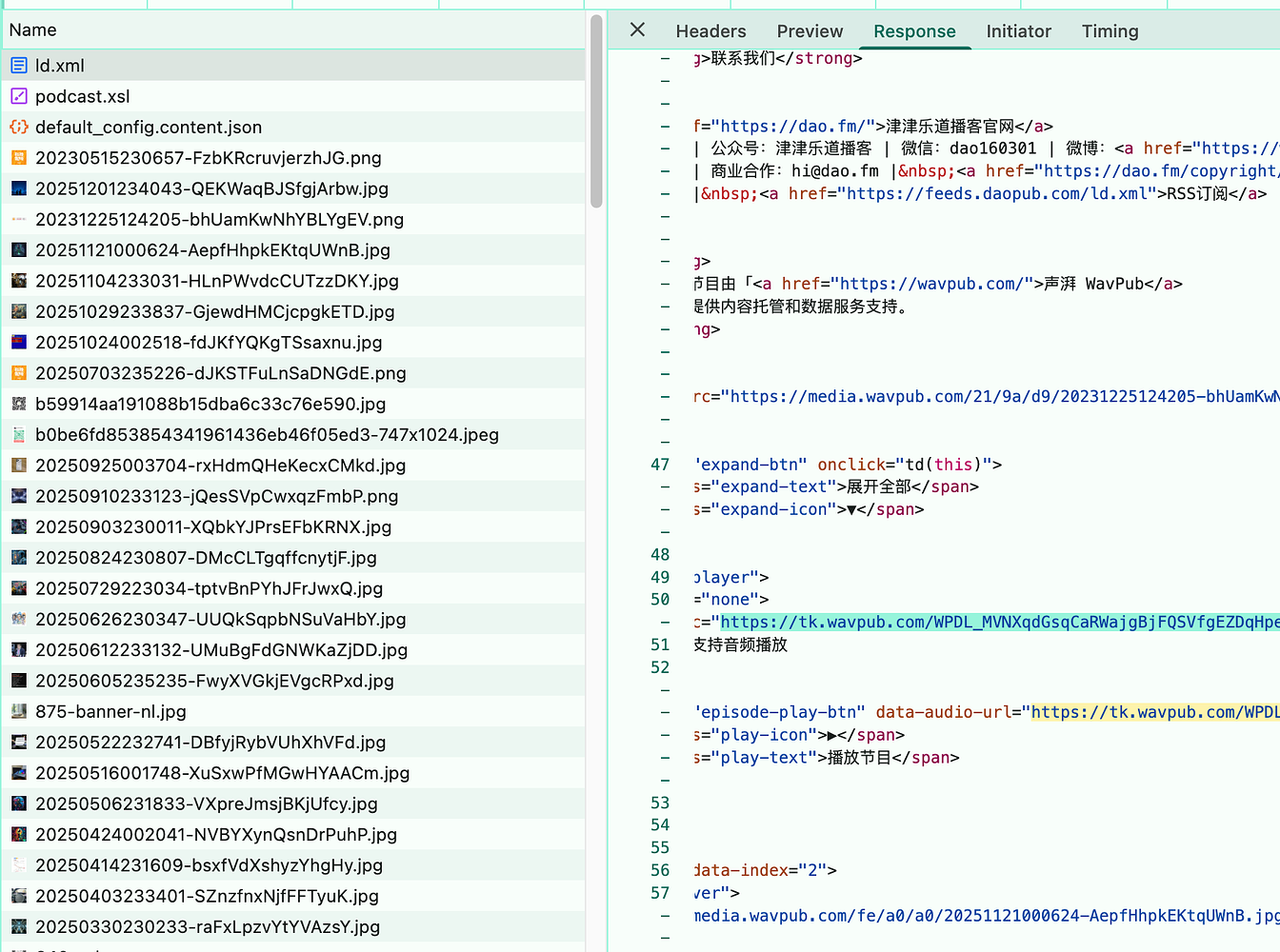Click the ld.xml document icon

[x=19, y=66]
